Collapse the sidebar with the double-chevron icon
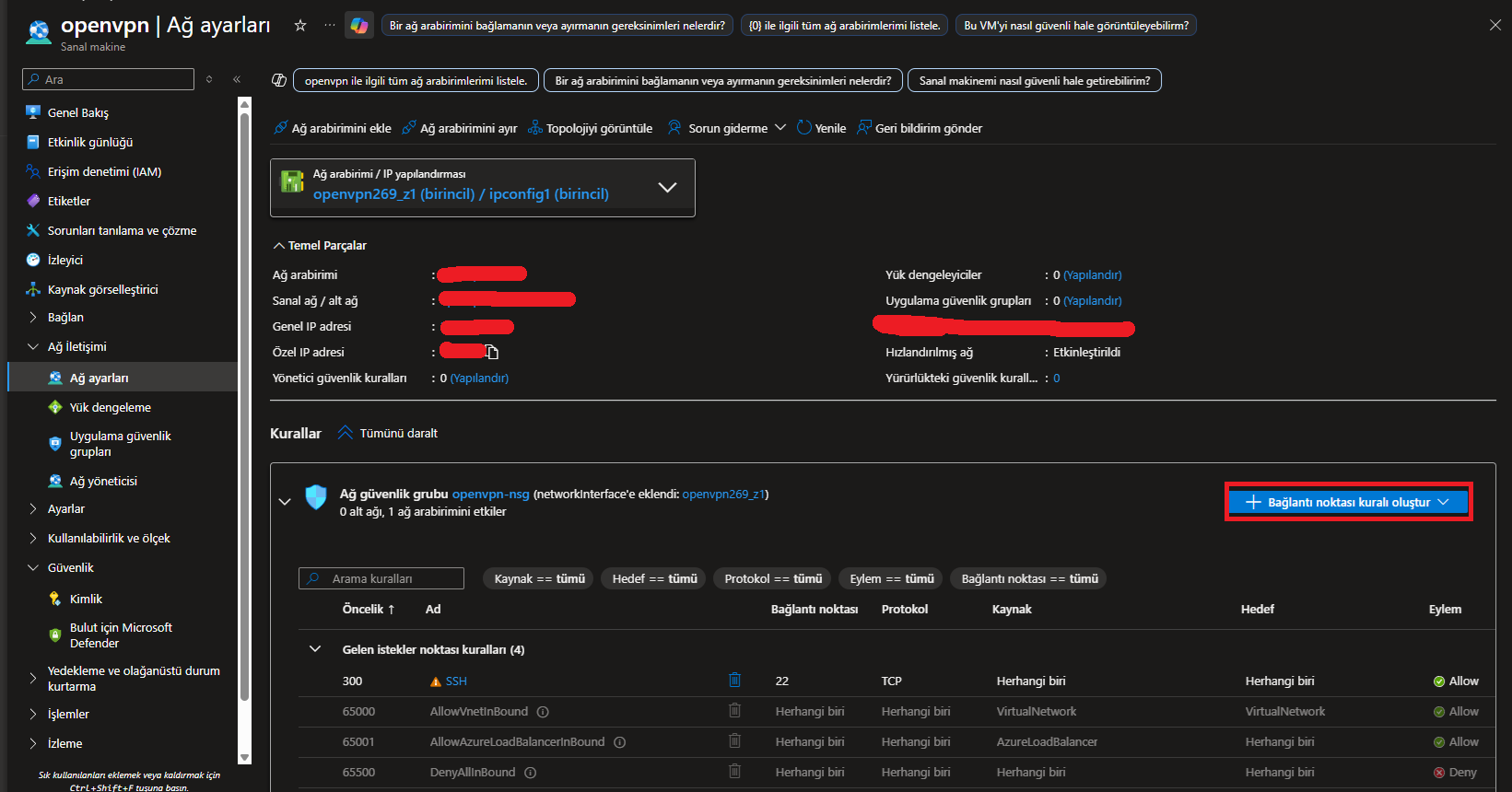 pyautogui.click(x=237, y=79)
